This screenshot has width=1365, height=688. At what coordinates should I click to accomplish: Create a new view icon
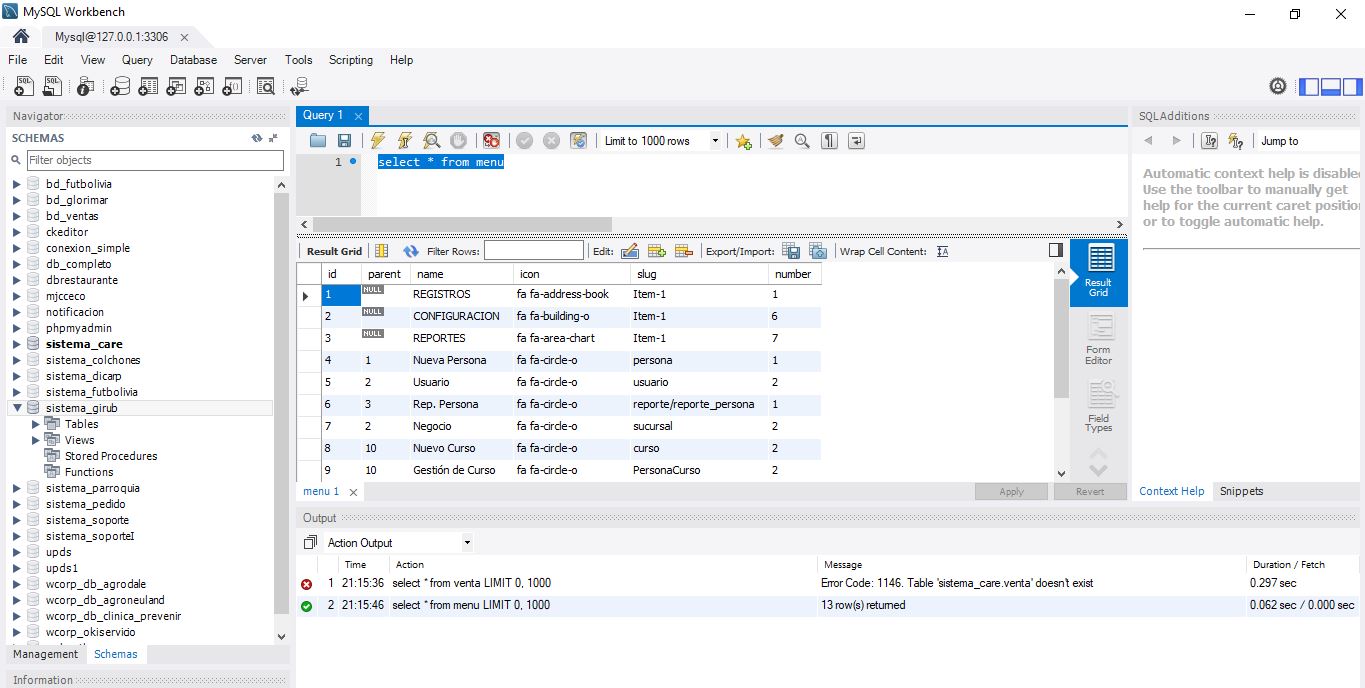coord(176,87)
